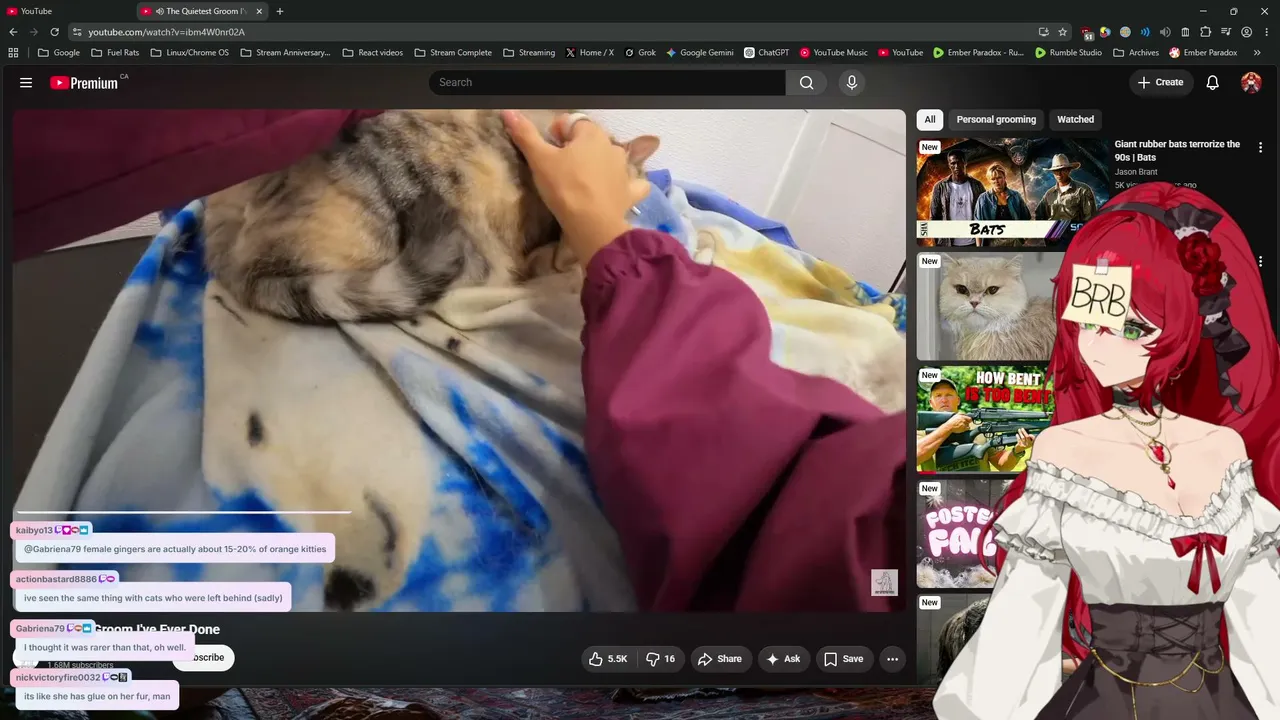This screenshot has width=1280, height=720.
Task: Open the account avatar menu
Action: [x=1251, y=83]
